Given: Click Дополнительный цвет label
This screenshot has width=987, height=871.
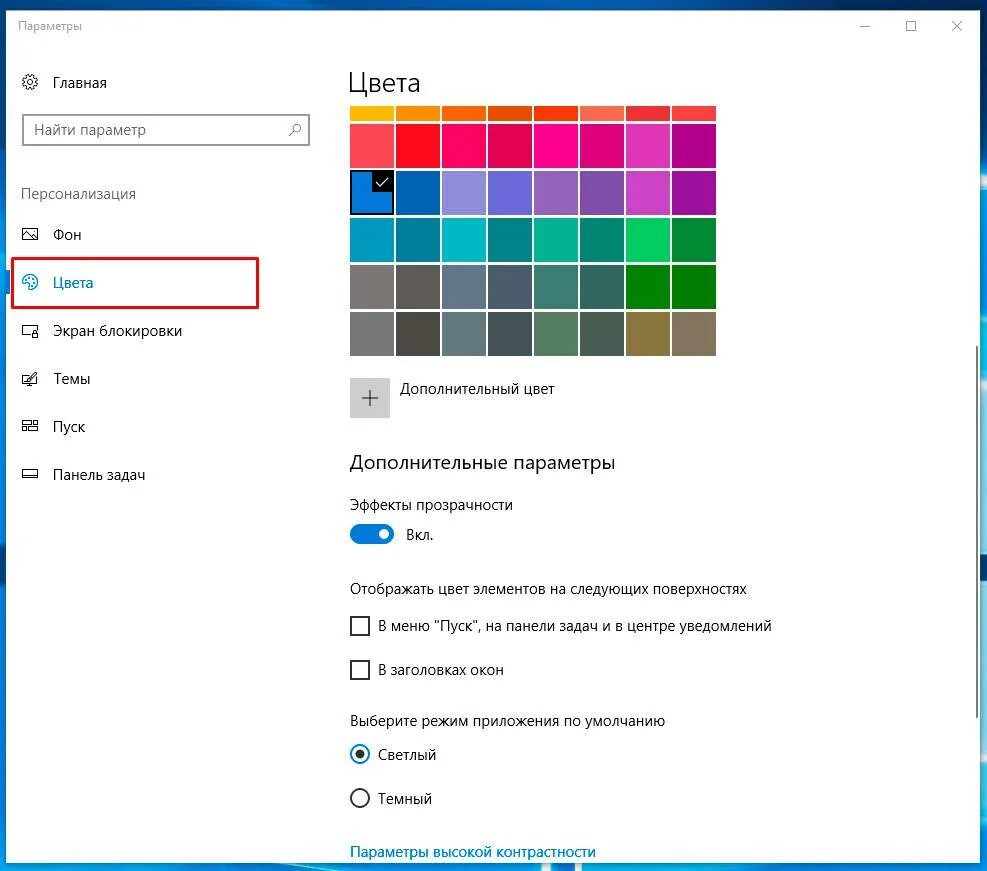Looking at the screenshot, I should click(477, 389).
